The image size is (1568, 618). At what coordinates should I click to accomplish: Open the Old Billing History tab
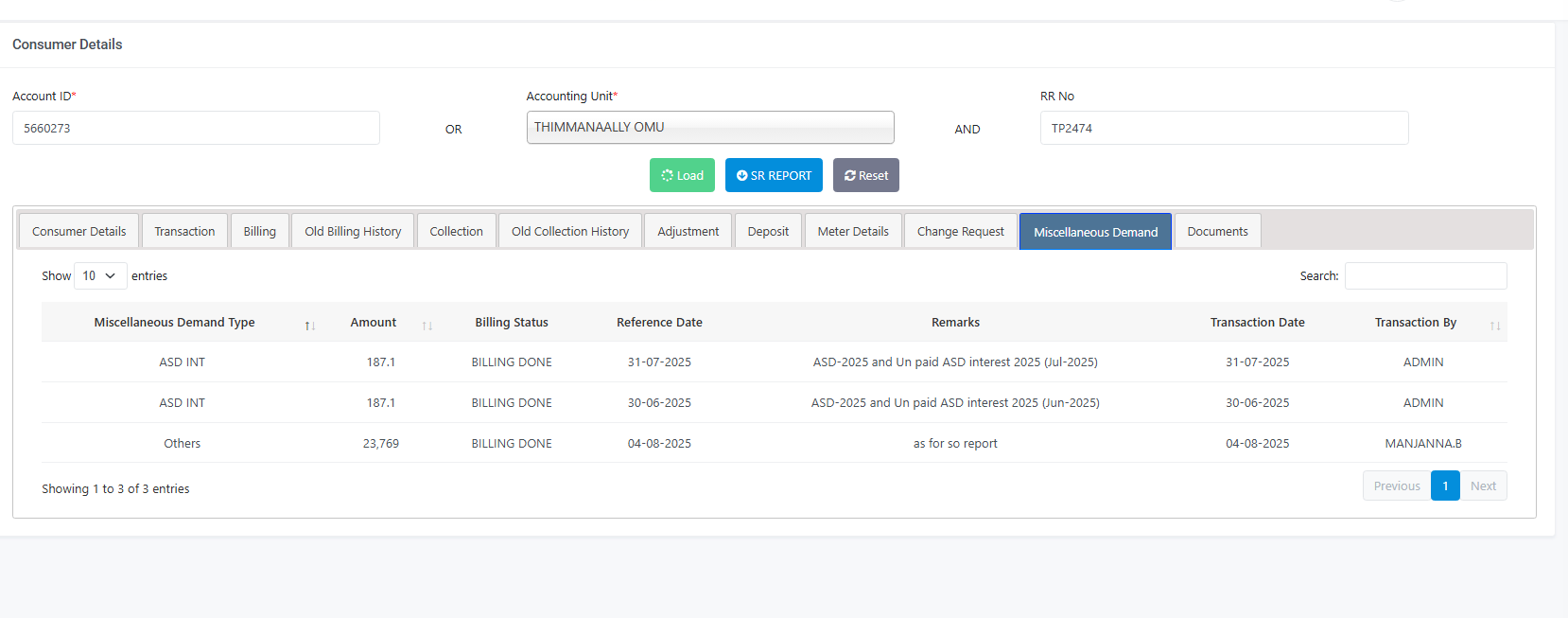(353, 231)
